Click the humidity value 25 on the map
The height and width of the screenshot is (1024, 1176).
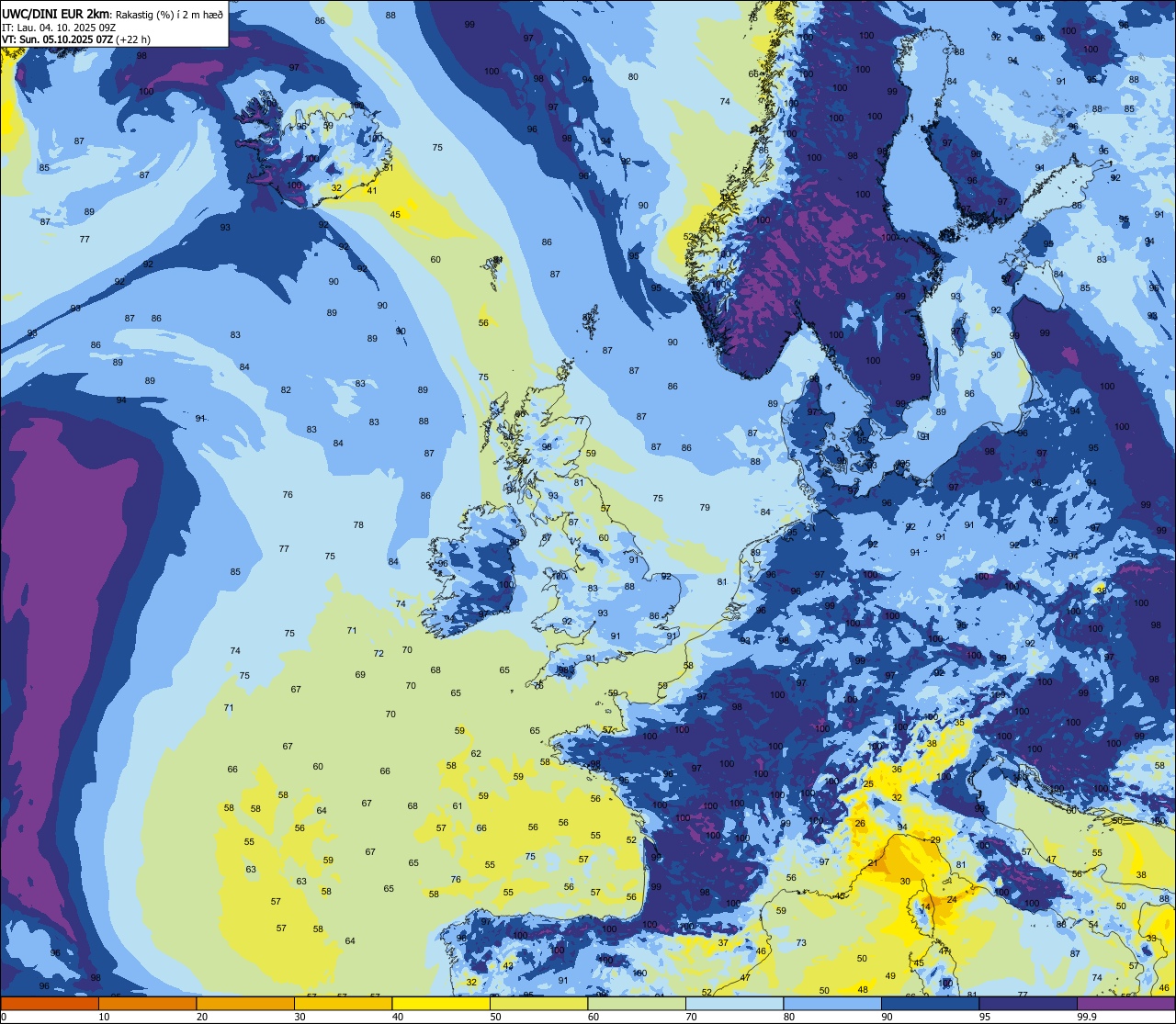tap(868, 784)
